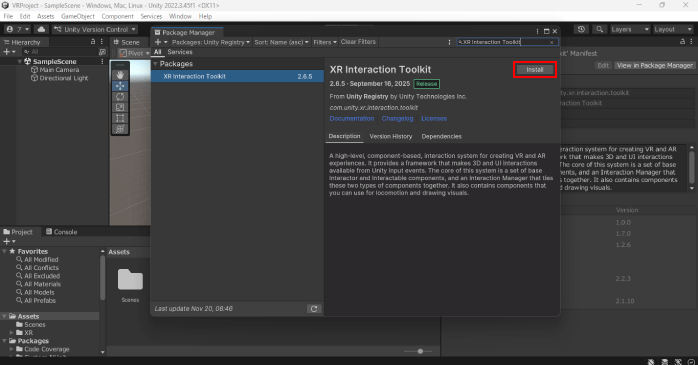Viewport: 698px width, 365px height.
Task: Click Install for XR Interaction Toolkit
Action: point(535,69)
